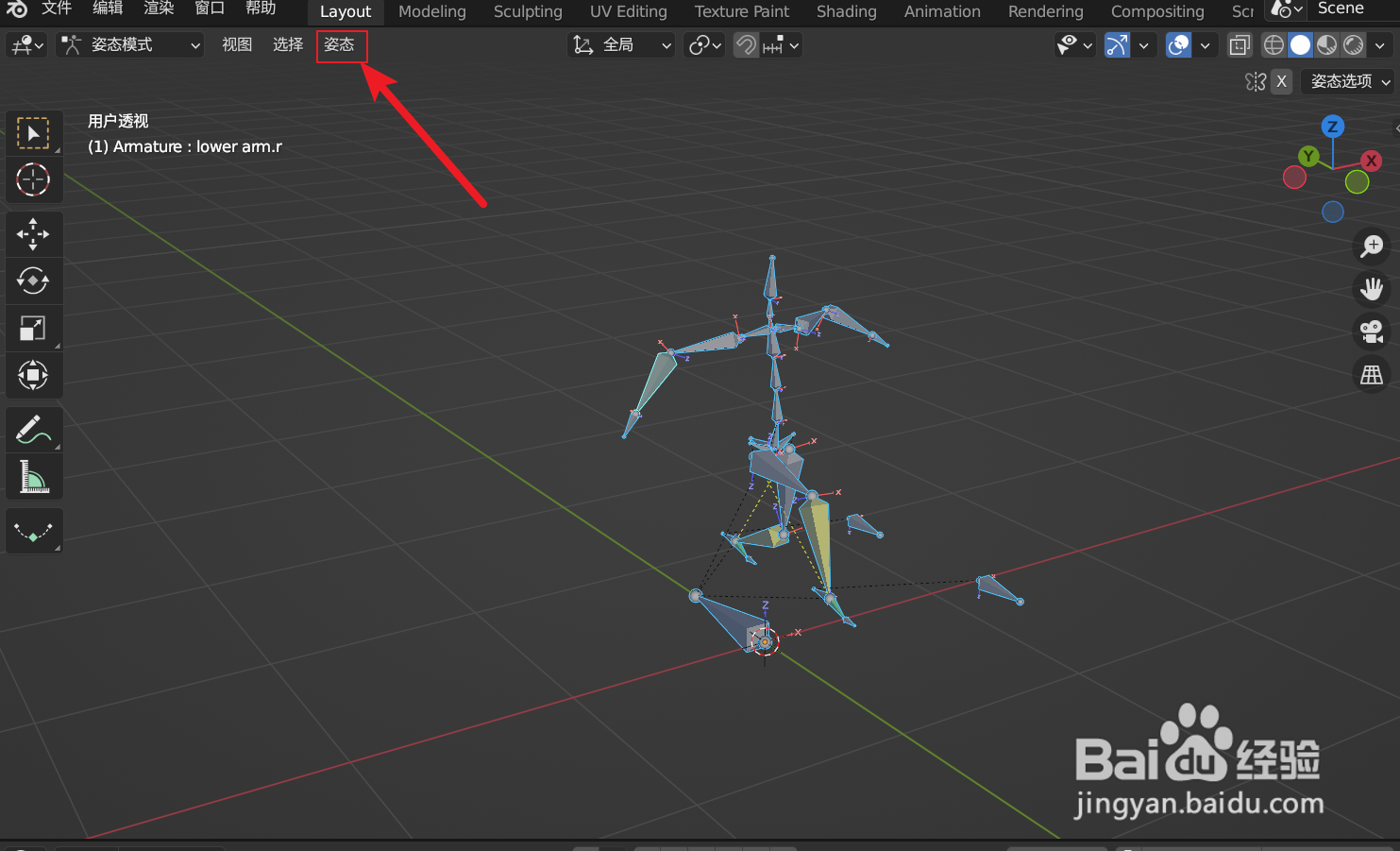Switch to the Sculpting workspace tab

(528, 11)
